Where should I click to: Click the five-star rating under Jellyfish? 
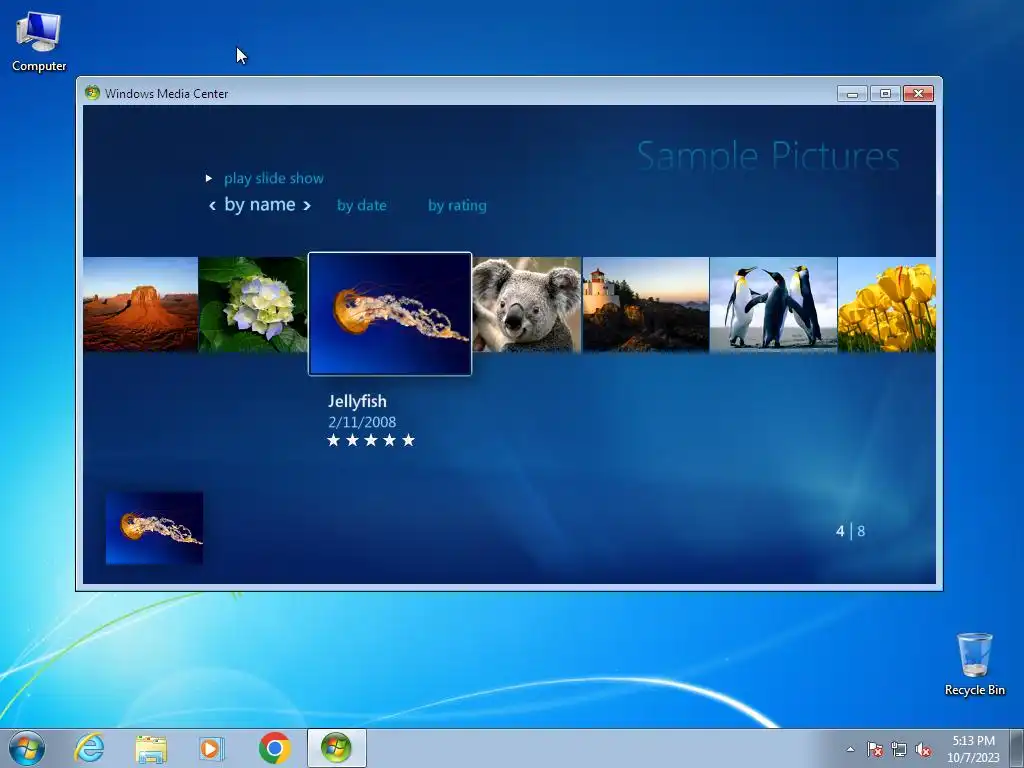371,440
